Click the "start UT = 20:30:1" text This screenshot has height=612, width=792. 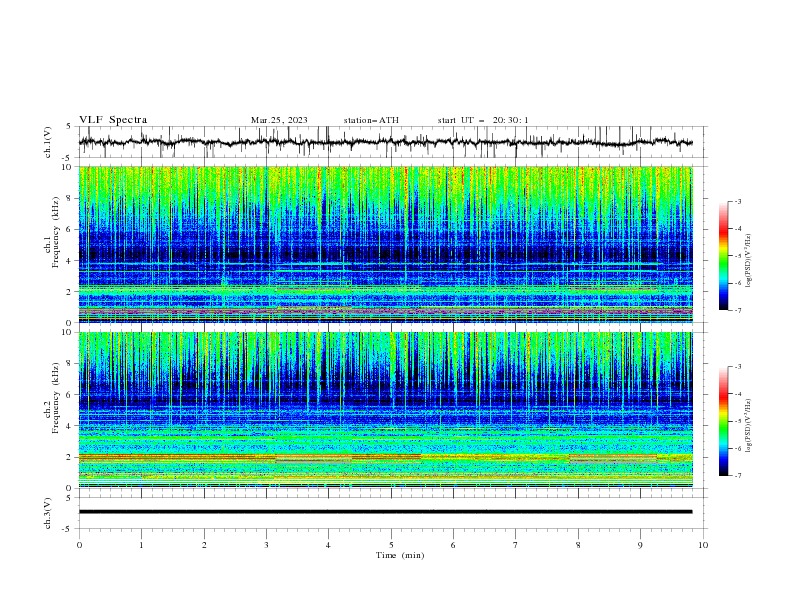point(483,120)
